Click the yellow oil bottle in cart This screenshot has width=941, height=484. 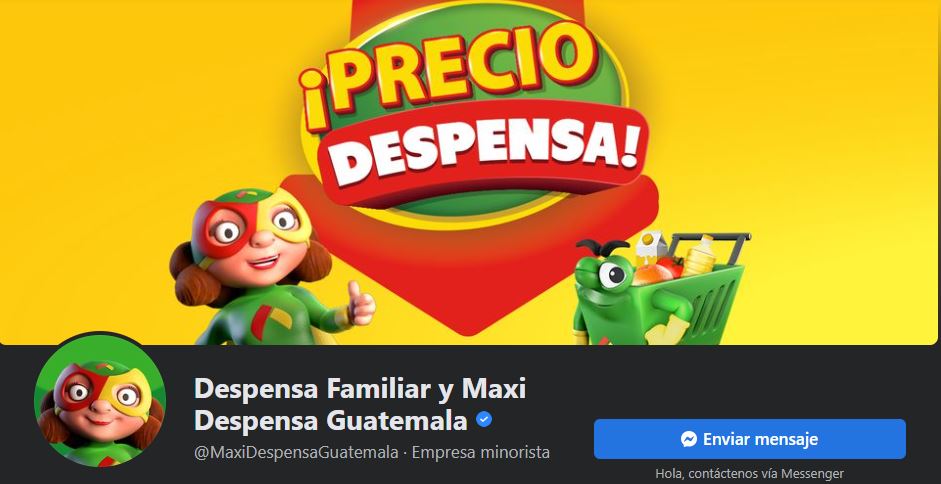point(698,257)
